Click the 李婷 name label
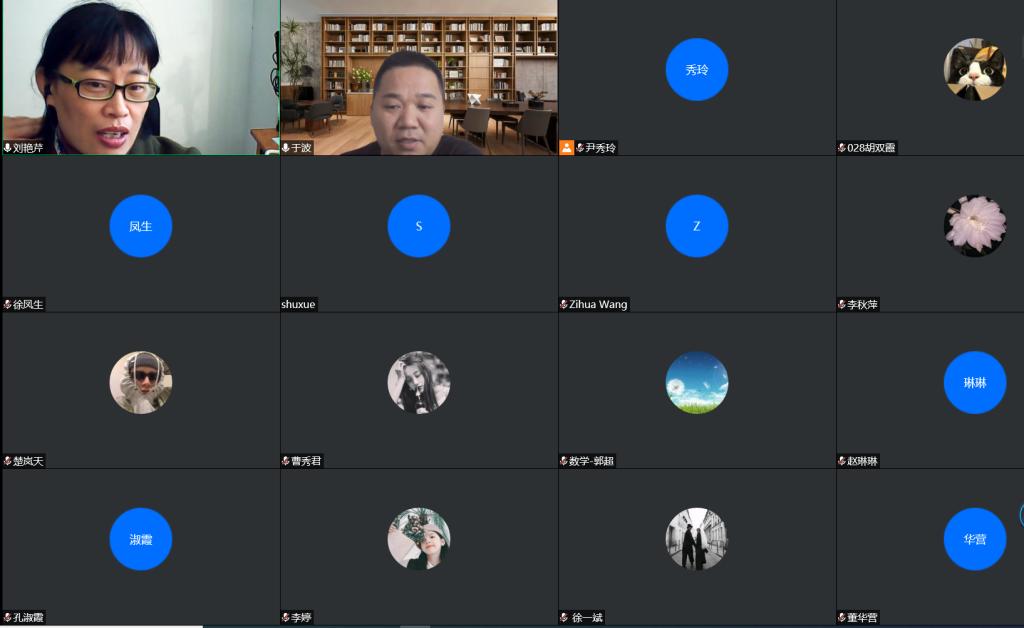The height and width of the screenshot is (628, 1024). pyautogui.click(x=301, y=618)
